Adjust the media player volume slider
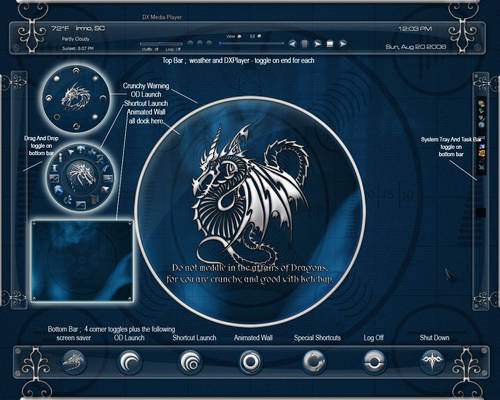 tap(161, 44)
